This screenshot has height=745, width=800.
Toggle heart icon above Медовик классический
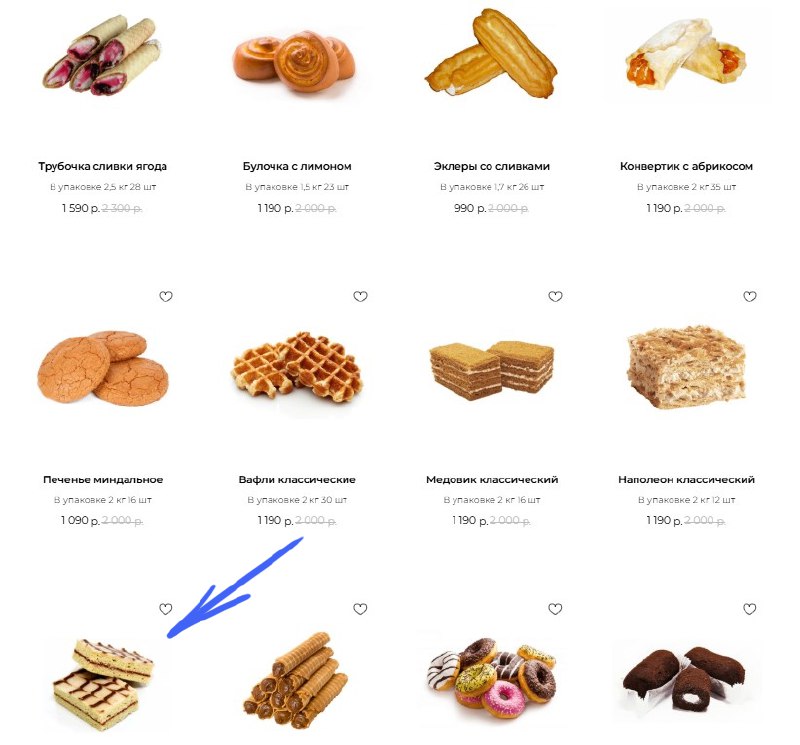(x=555, y=296)
